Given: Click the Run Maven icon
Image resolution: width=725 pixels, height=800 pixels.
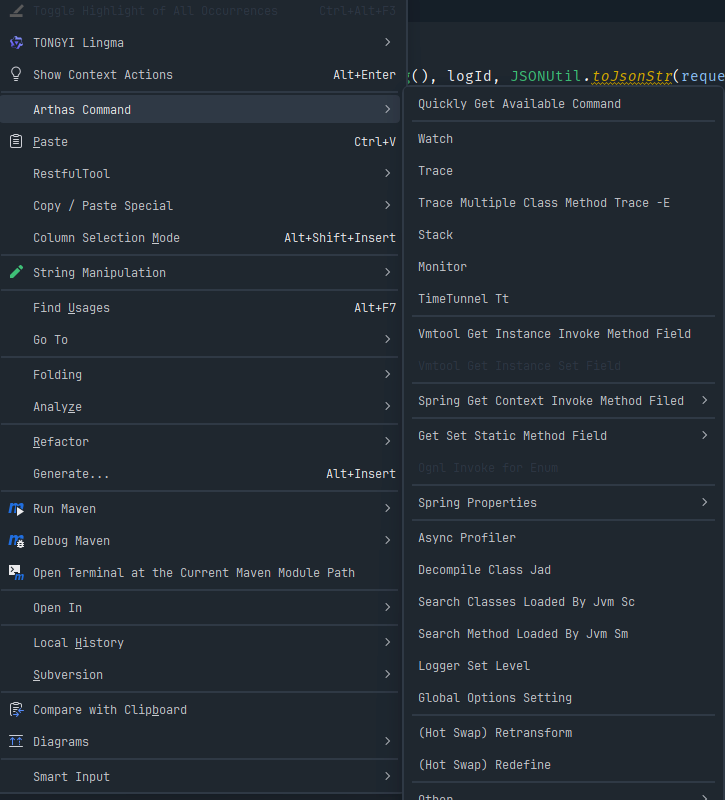Looking at the screenshot, I should click(x=16, y=509).
